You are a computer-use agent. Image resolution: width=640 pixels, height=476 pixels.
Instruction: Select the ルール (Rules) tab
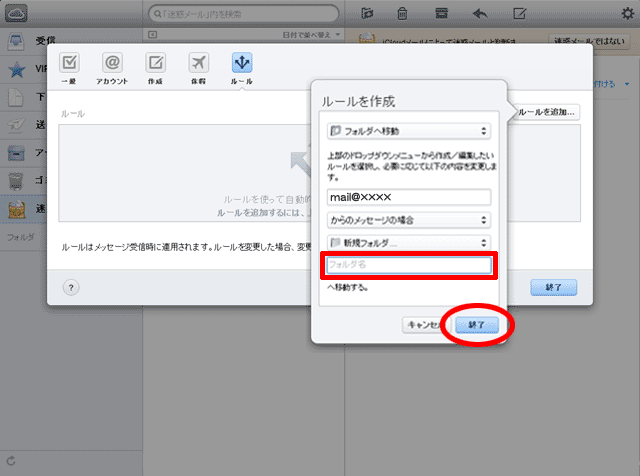pos(241,67)
